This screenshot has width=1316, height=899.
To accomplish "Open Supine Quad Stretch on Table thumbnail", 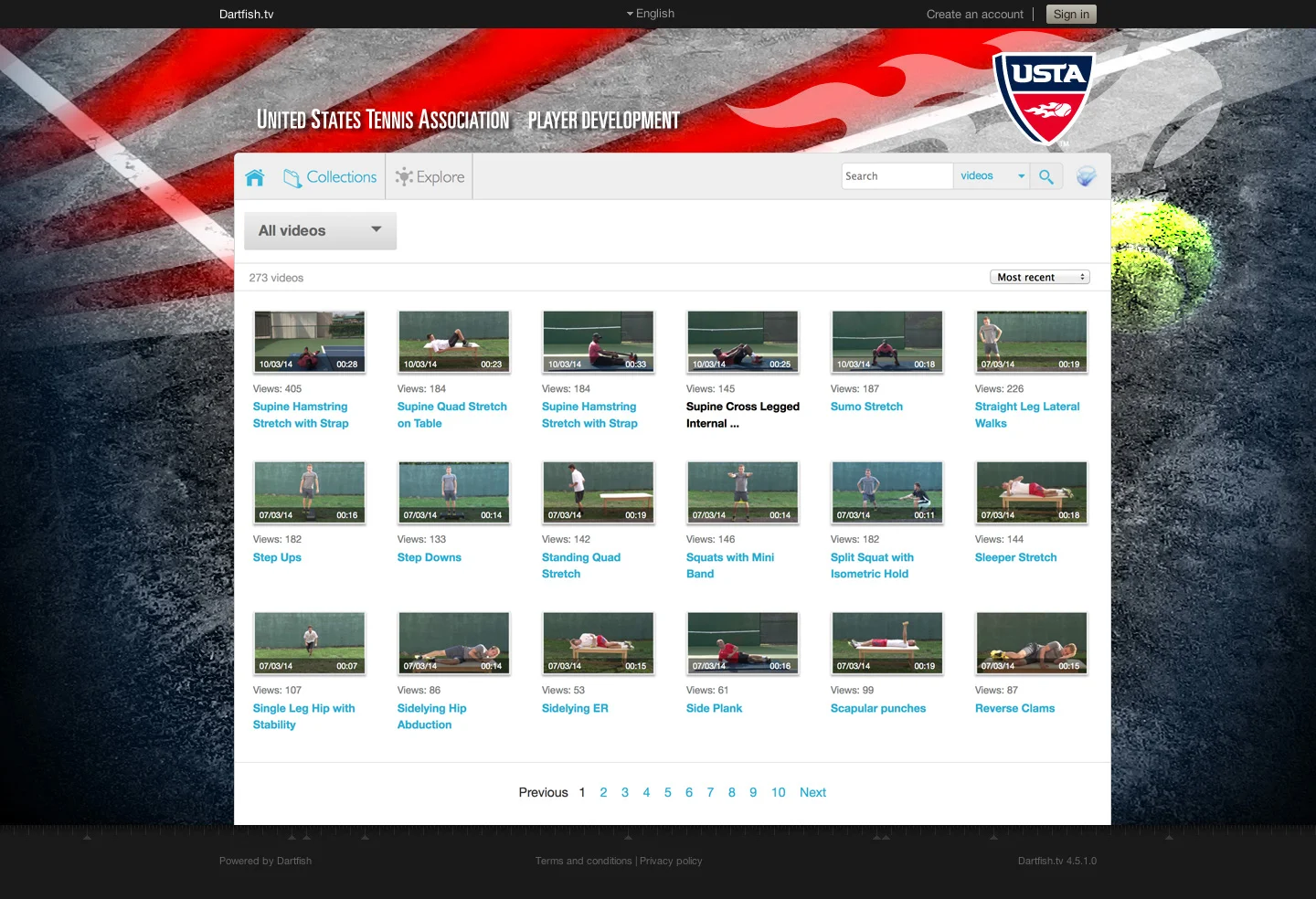I will click(454, 341).
